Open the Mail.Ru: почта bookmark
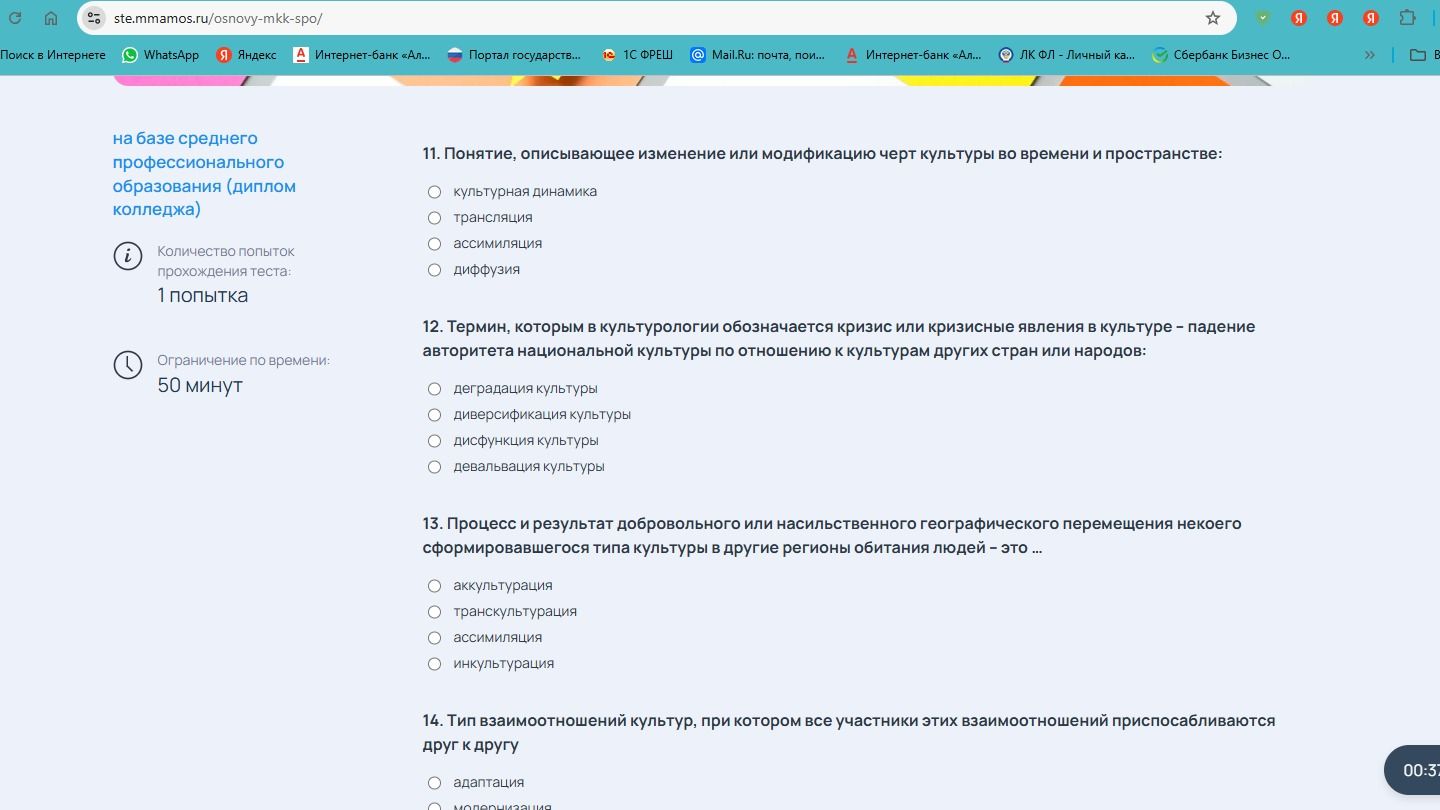1440x810 pixels. click(x=758, y=55)
